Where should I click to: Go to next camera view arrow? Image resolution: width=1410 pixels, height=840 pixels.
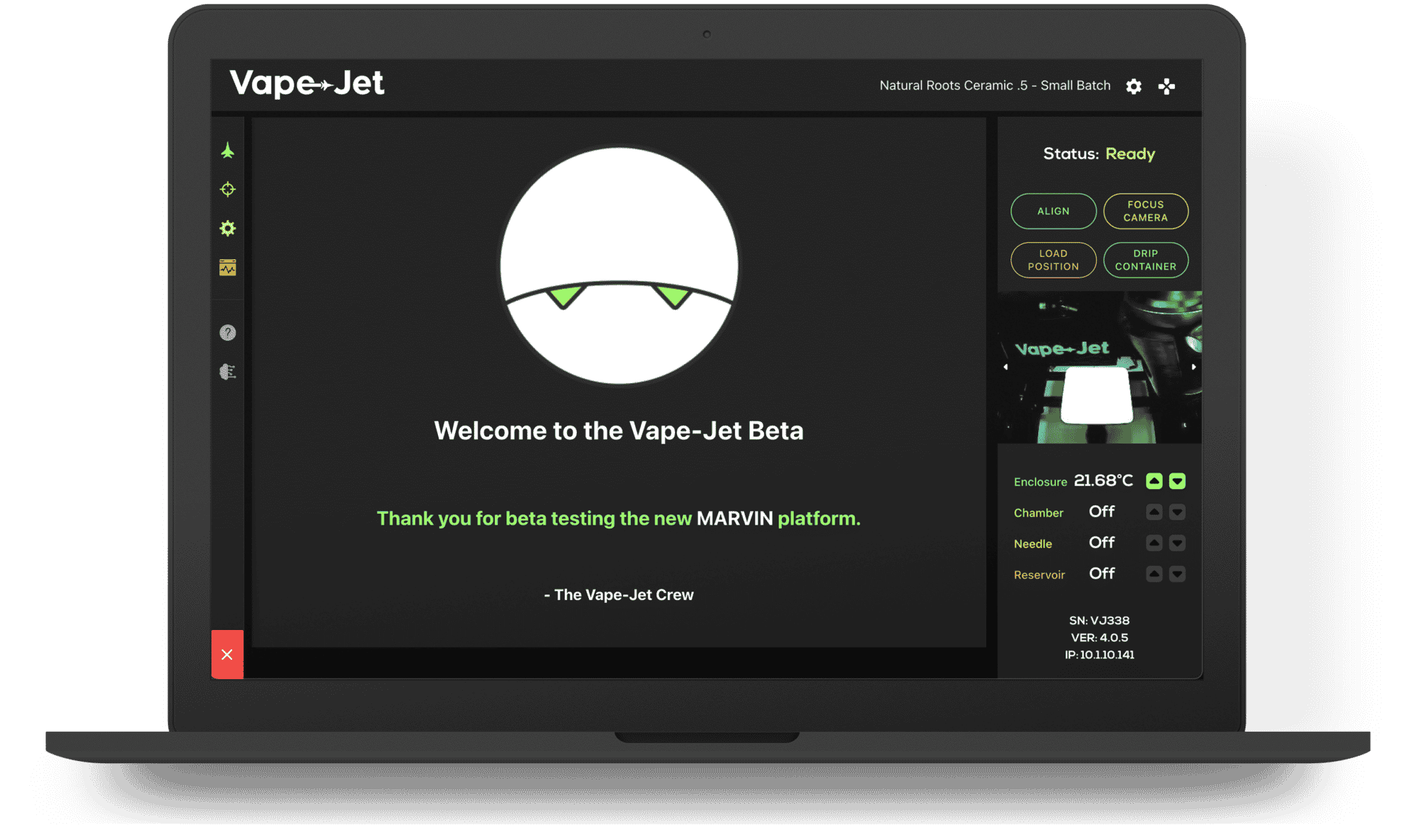coord(1194,367)
